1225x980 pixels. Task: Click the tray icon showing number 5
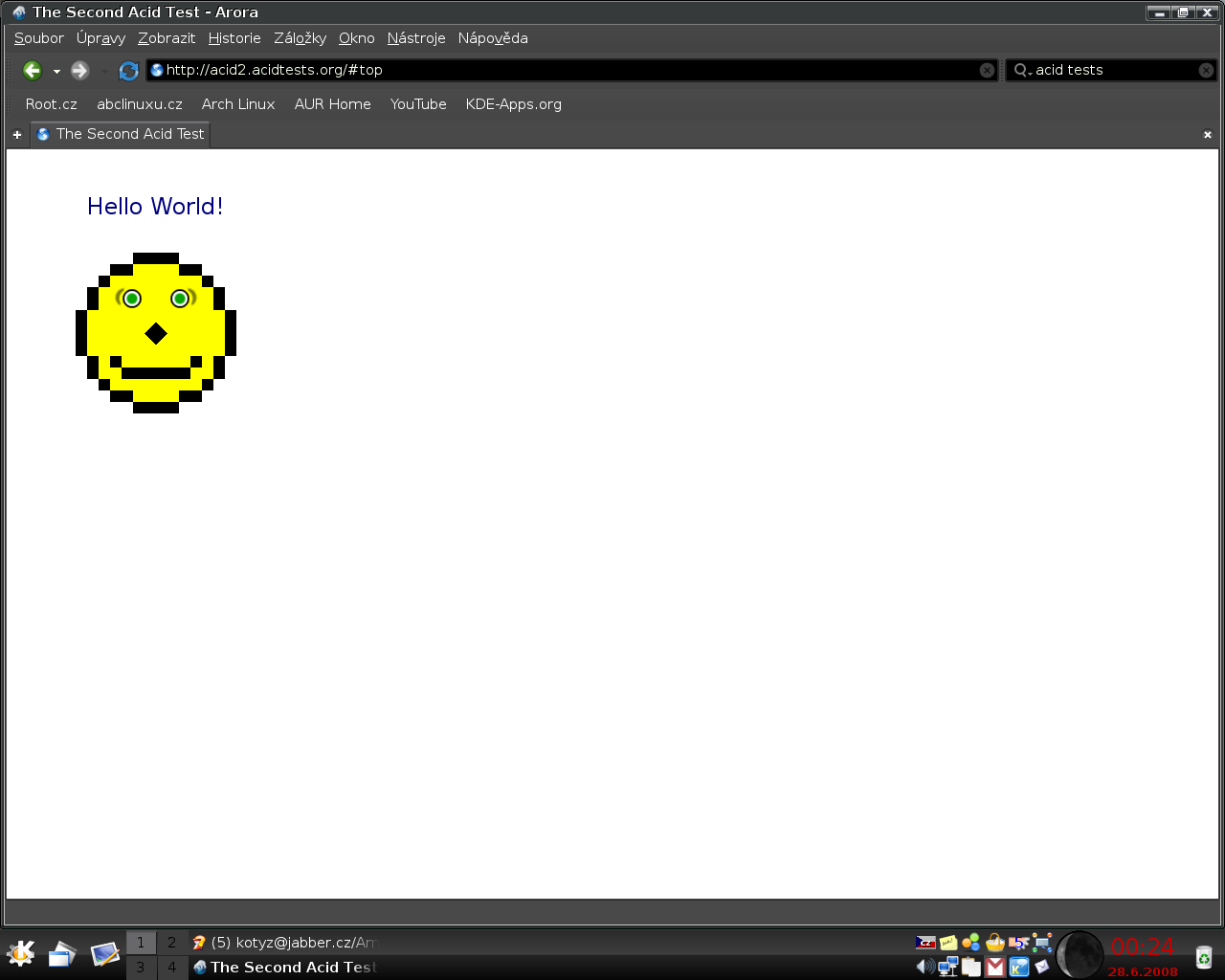1019,943
